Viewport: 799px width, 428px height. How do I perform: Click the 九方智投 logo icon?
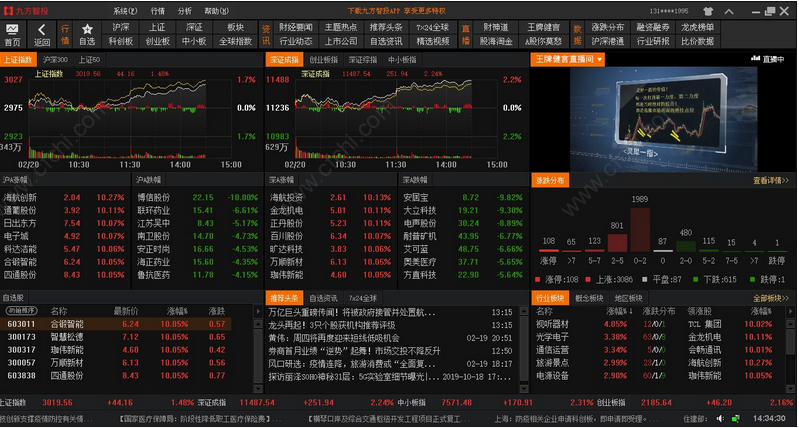coord(7,11)
